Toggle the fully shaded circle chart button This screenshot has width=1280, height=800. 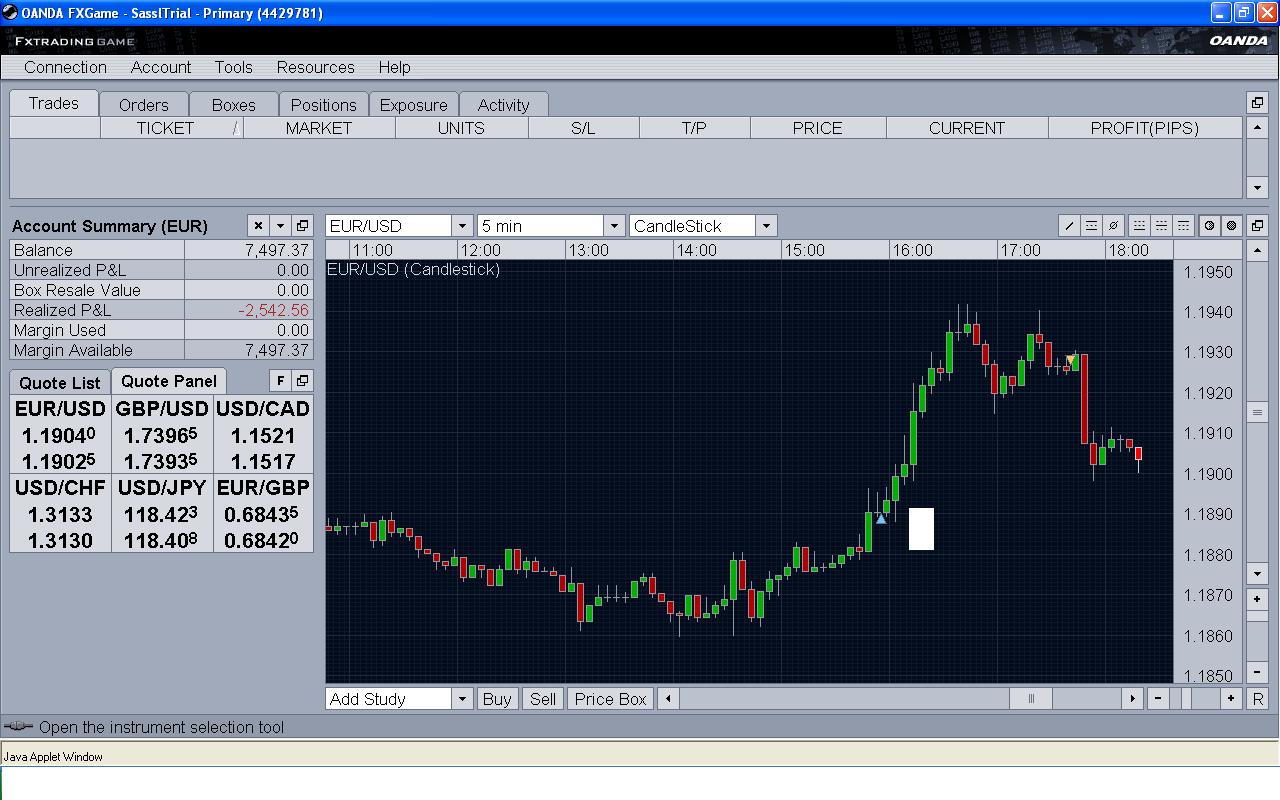(1231, 226)
